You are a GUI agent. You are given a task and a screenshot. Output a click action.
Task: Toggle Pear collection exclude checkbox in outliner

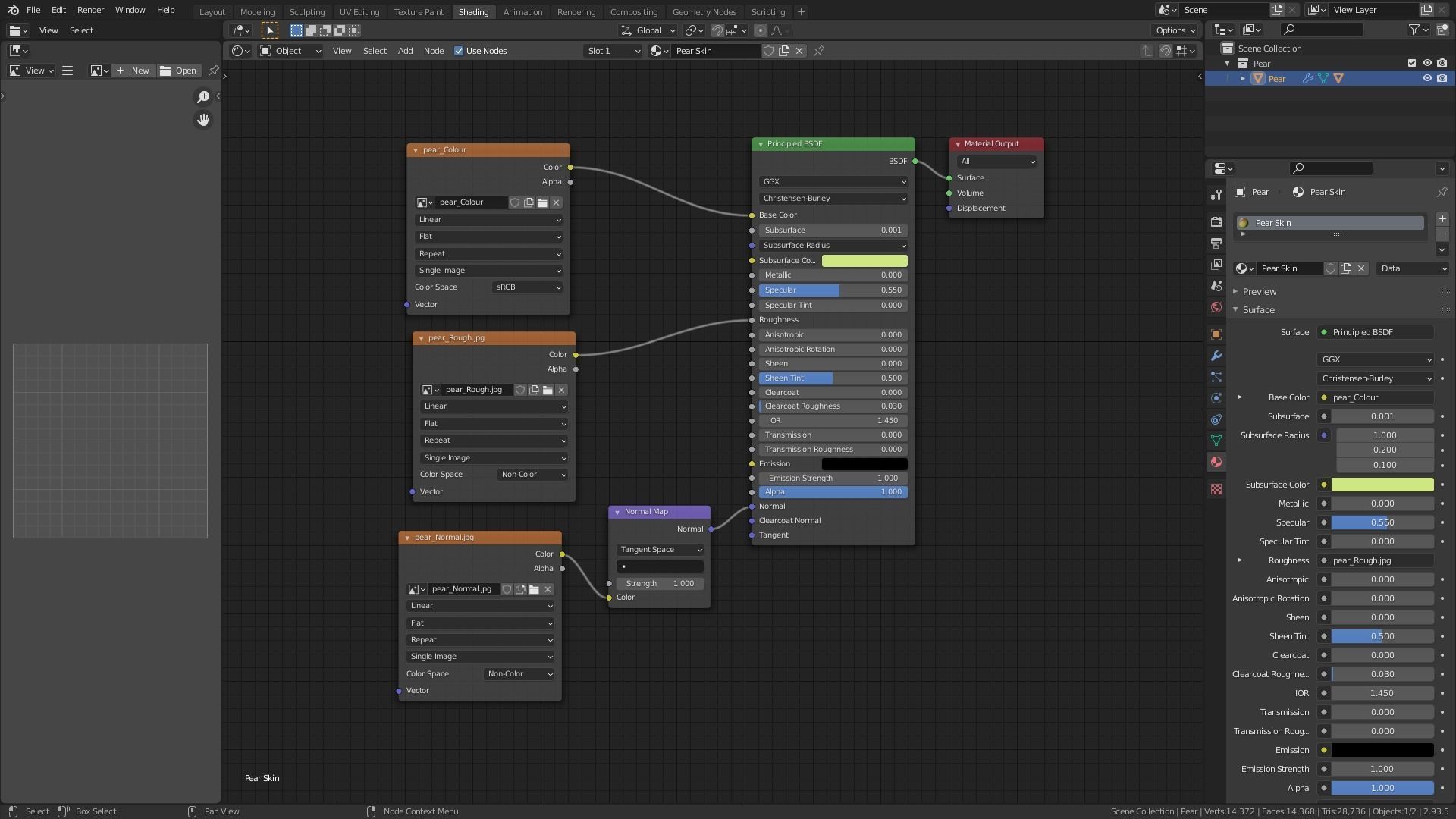[1411, 64]
